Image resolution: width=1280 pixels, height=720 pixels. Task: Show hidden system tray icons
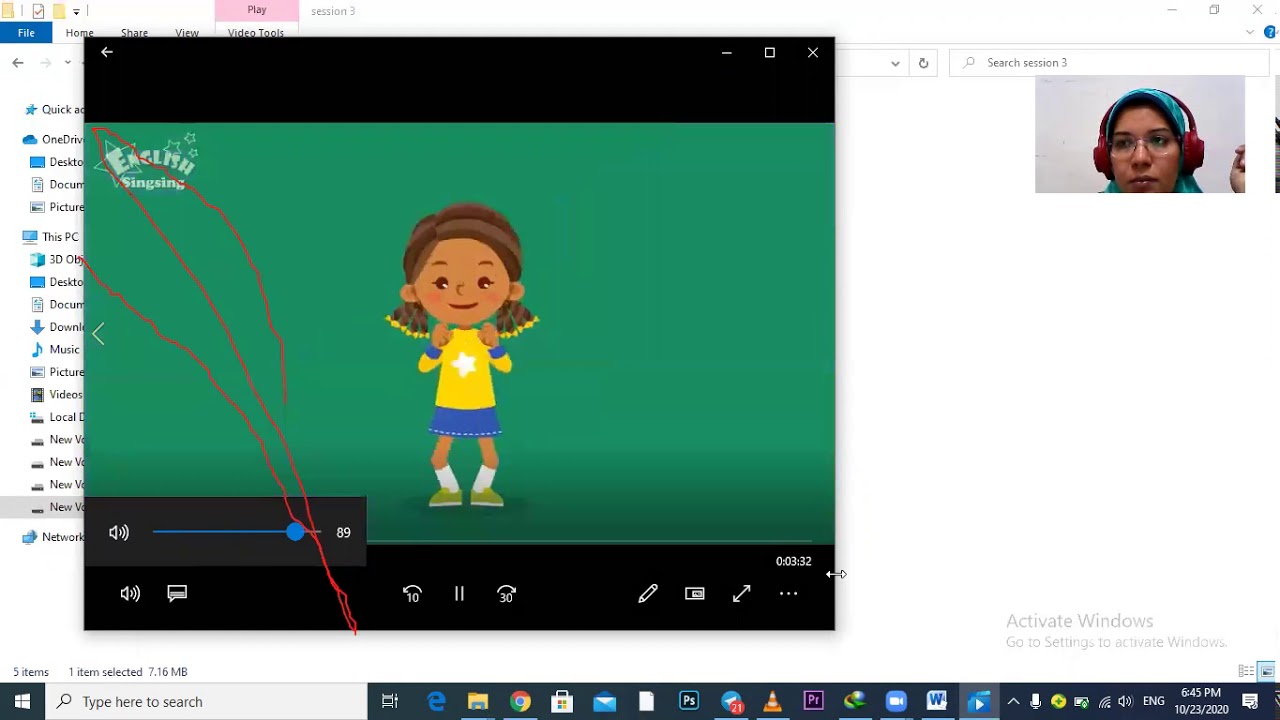(1013, 701)
